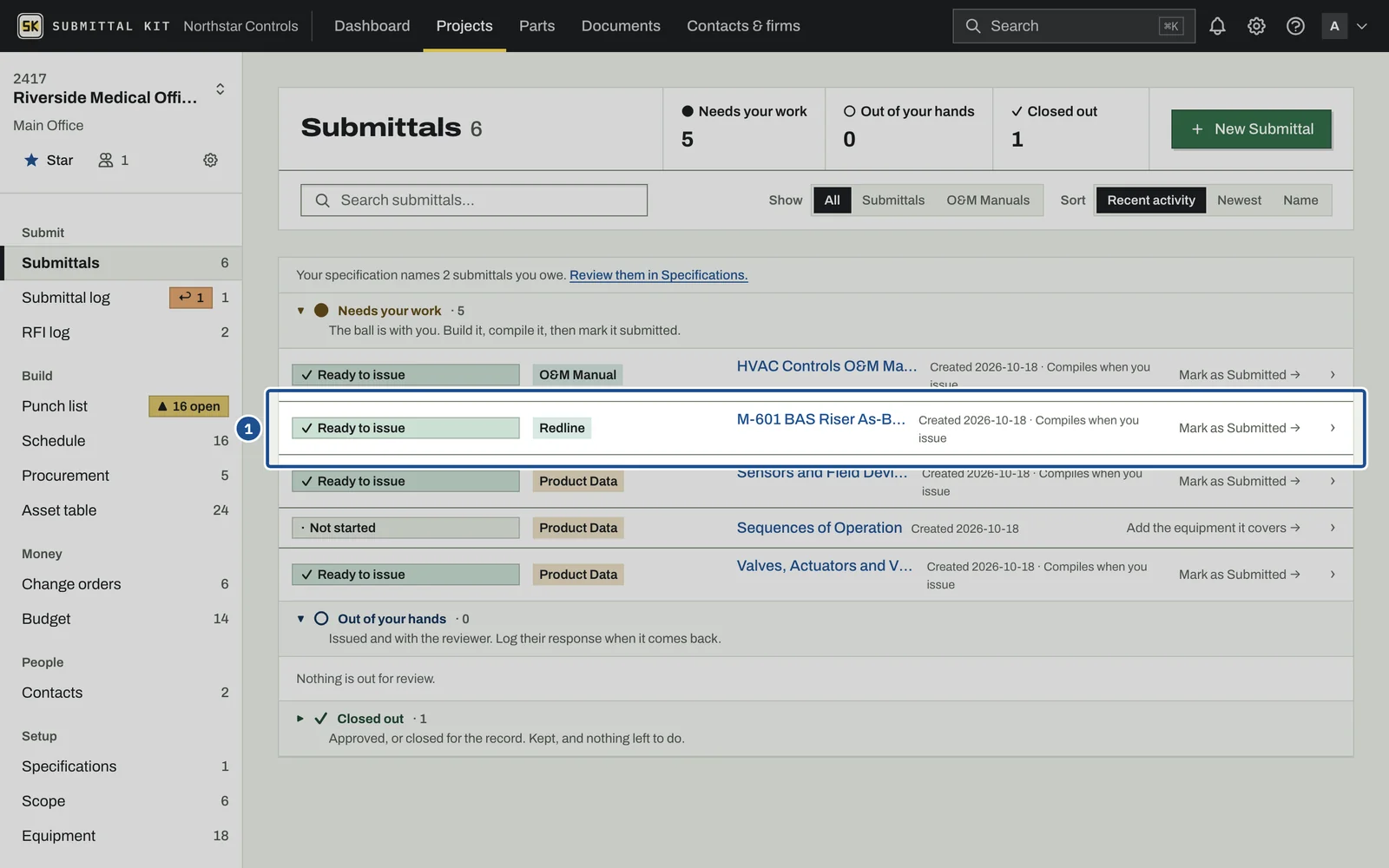Click the Search submittals field

tap(474, 201)
